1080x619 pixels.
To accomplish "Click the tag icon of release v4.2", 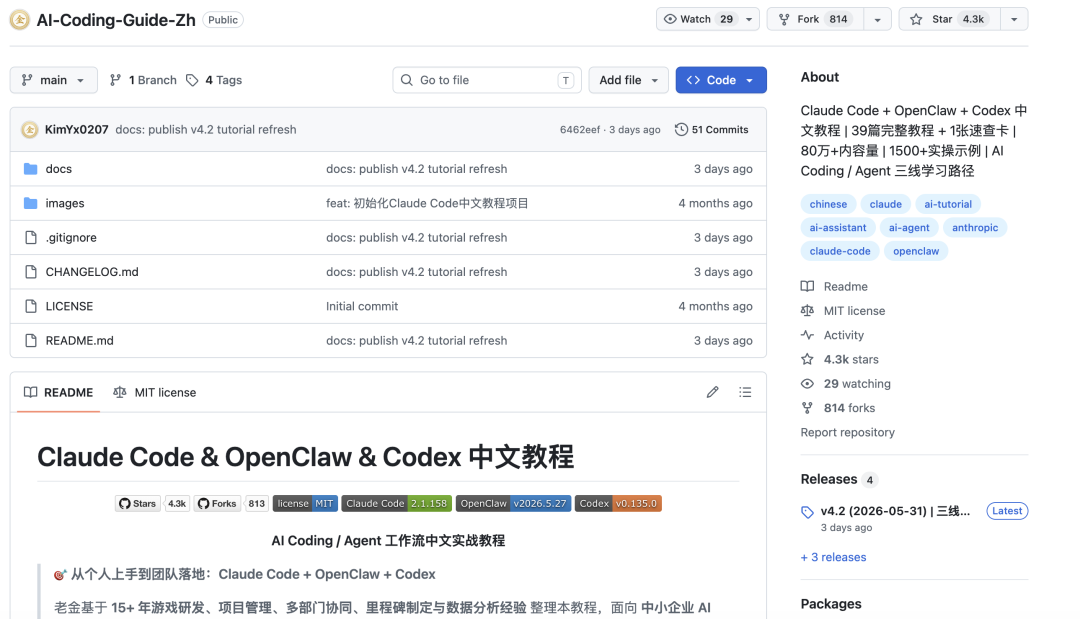I will tap(807, 512).
